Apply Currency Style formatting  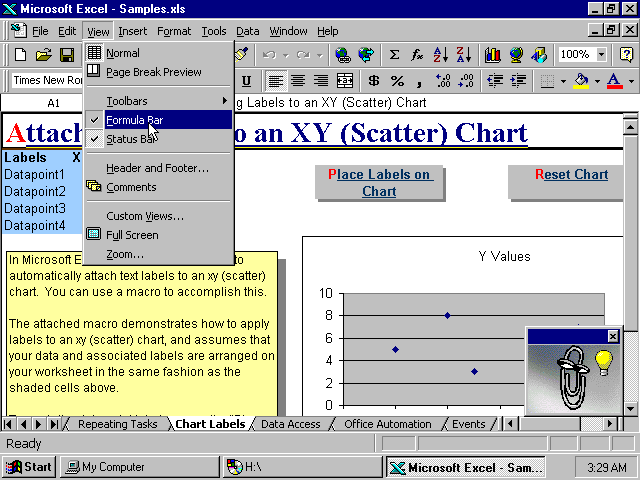click(x=373, y=81)
